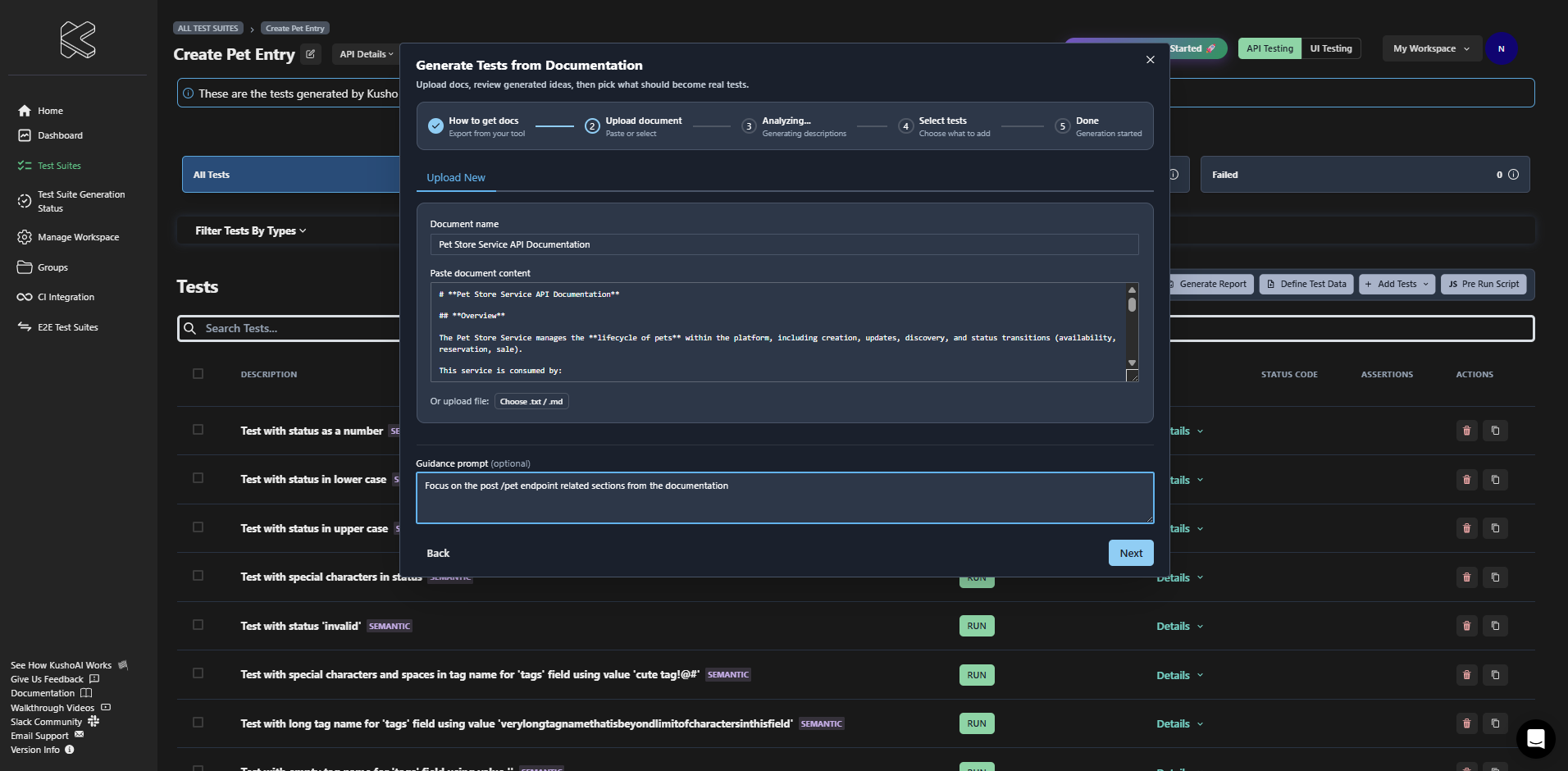Viewport: 1568px width, 771px height.
Task: Switch to UI Testing mode
Action: coord(1331,48)
